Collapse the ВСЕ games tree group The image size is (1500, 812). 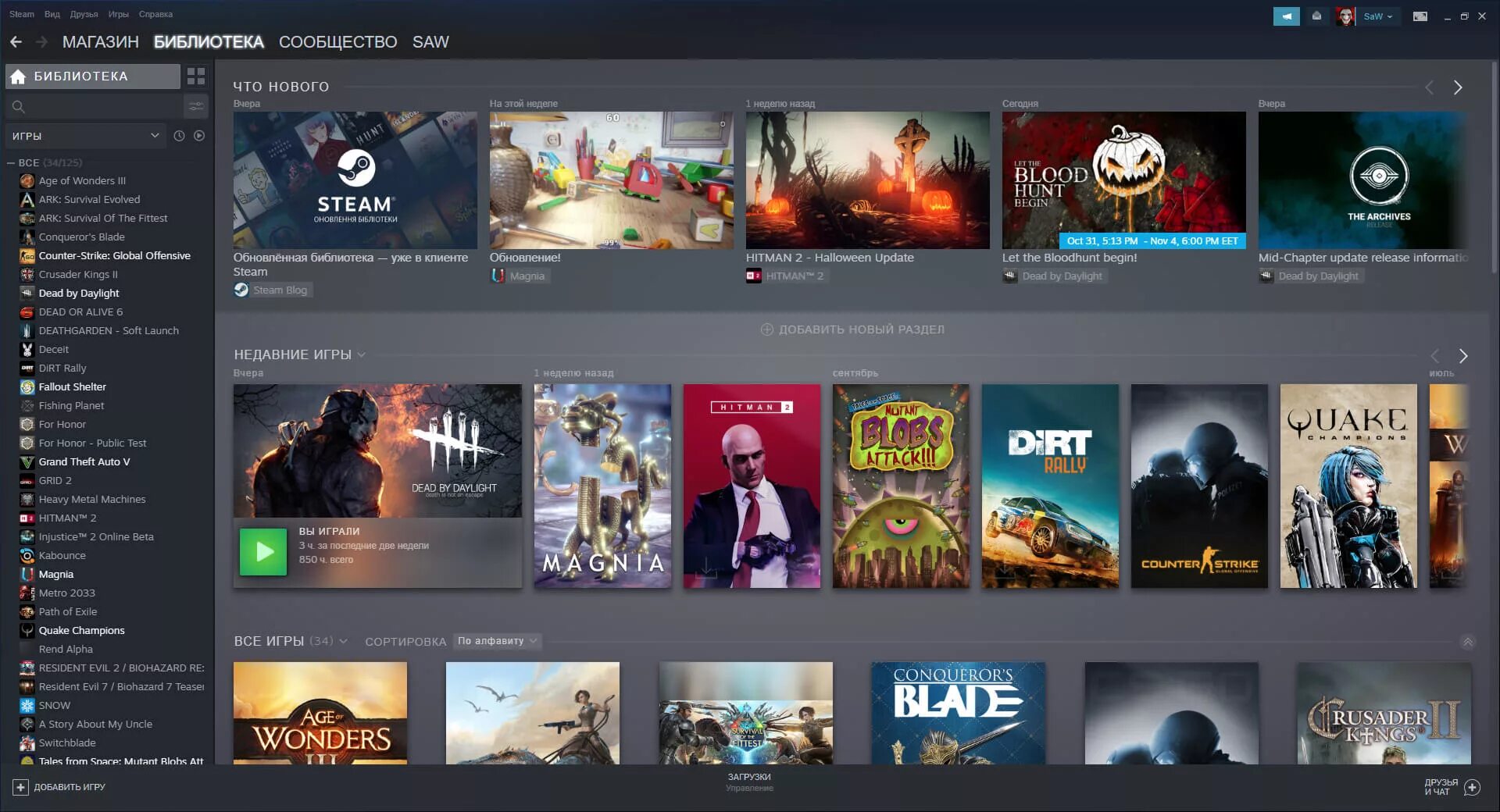pyautogui.click(x=11, y=162)
